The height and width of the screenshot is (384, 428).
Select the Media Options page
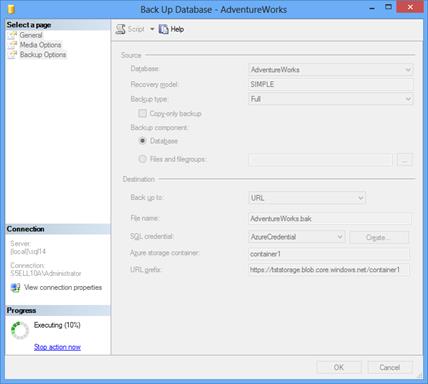click(x=40, y=45)
